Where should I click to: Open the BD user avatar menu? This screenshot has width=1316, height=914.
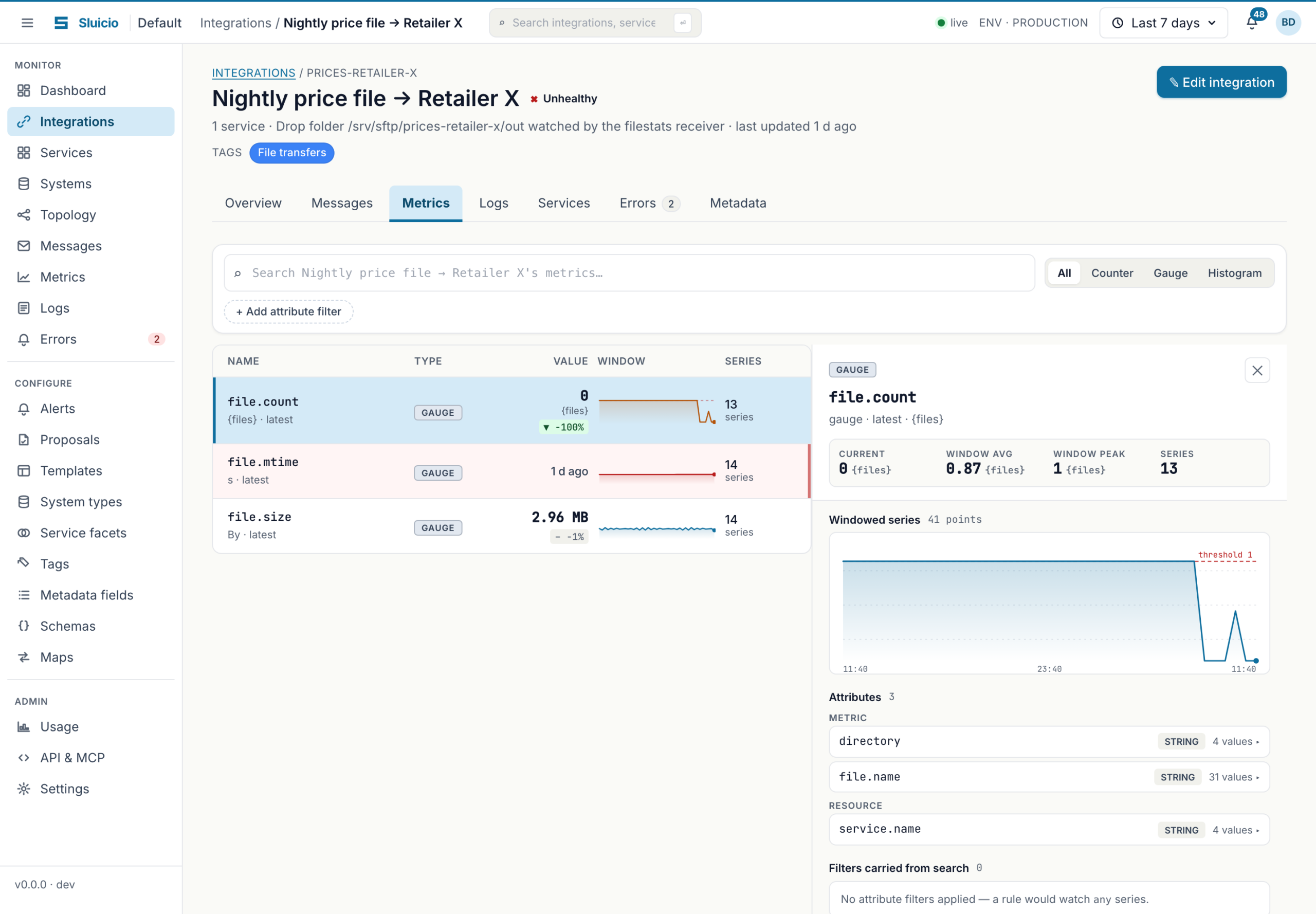click(1288, 23)
